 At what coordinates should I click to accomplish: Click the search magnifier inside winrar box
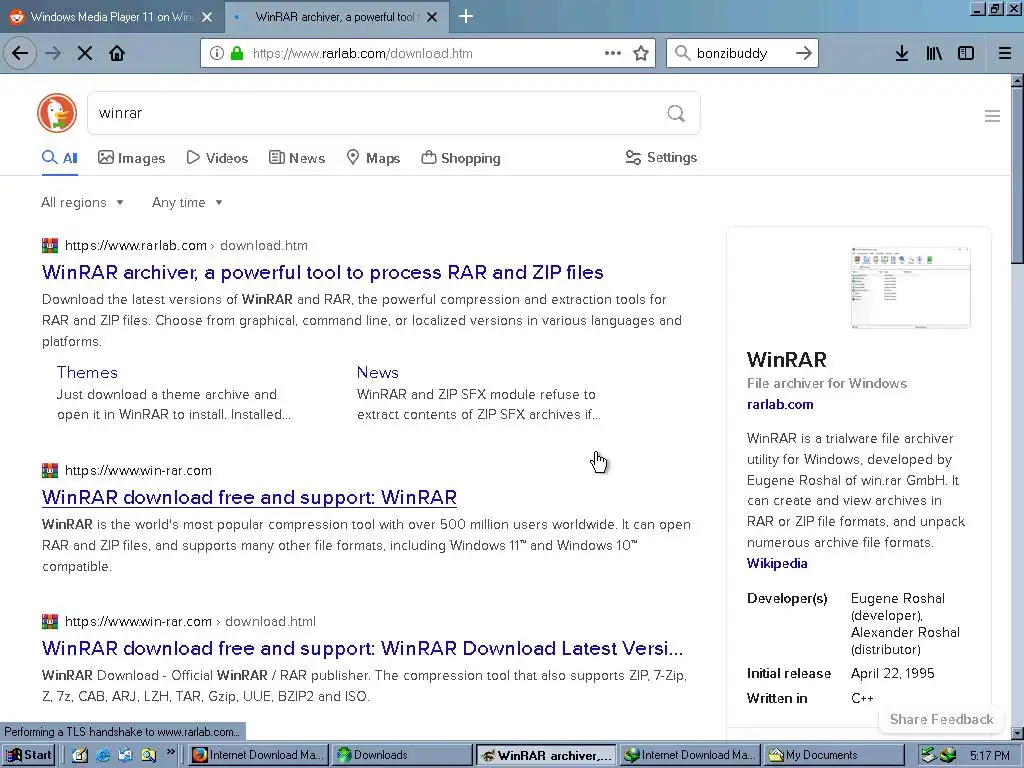coord(676,114)
